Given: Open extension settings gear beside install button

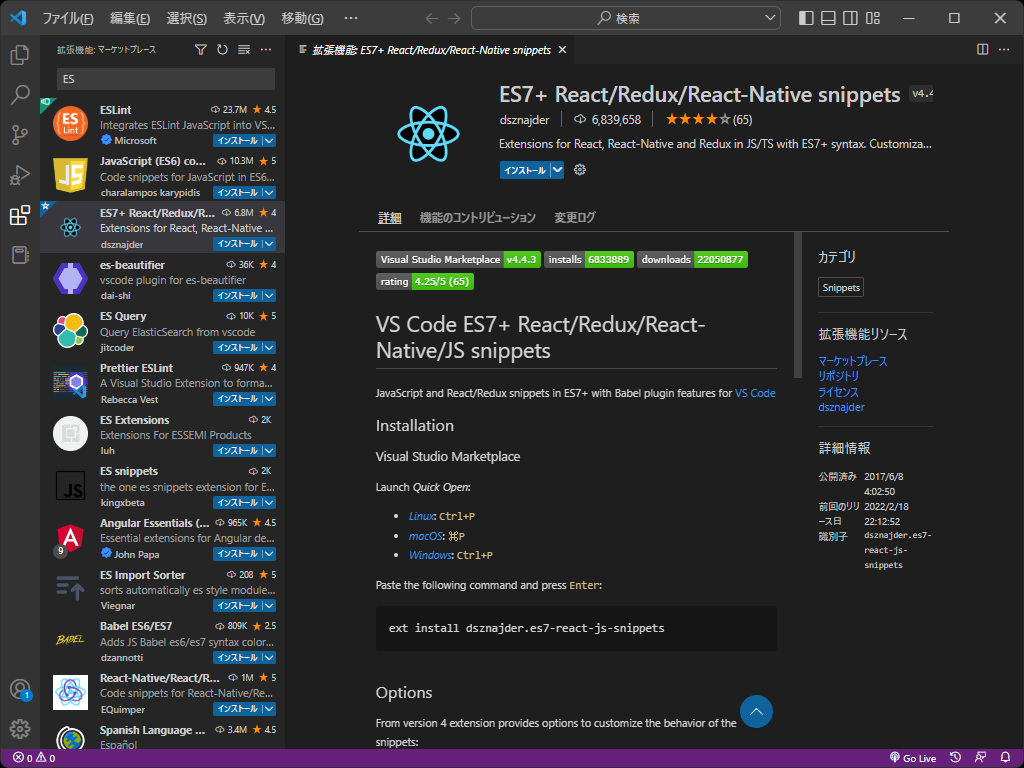Looking at the screenshot, I should pos(579,170).
